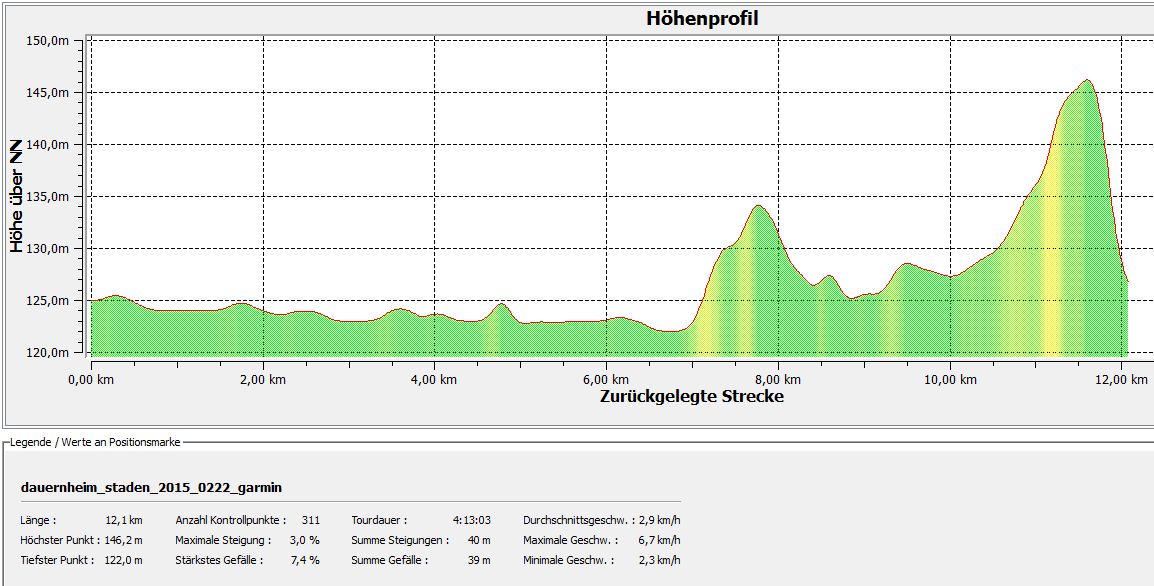Click the Höchster Punkt value 146,2 m
This screenshot has width=1154, height=586.
click(123, 540)
